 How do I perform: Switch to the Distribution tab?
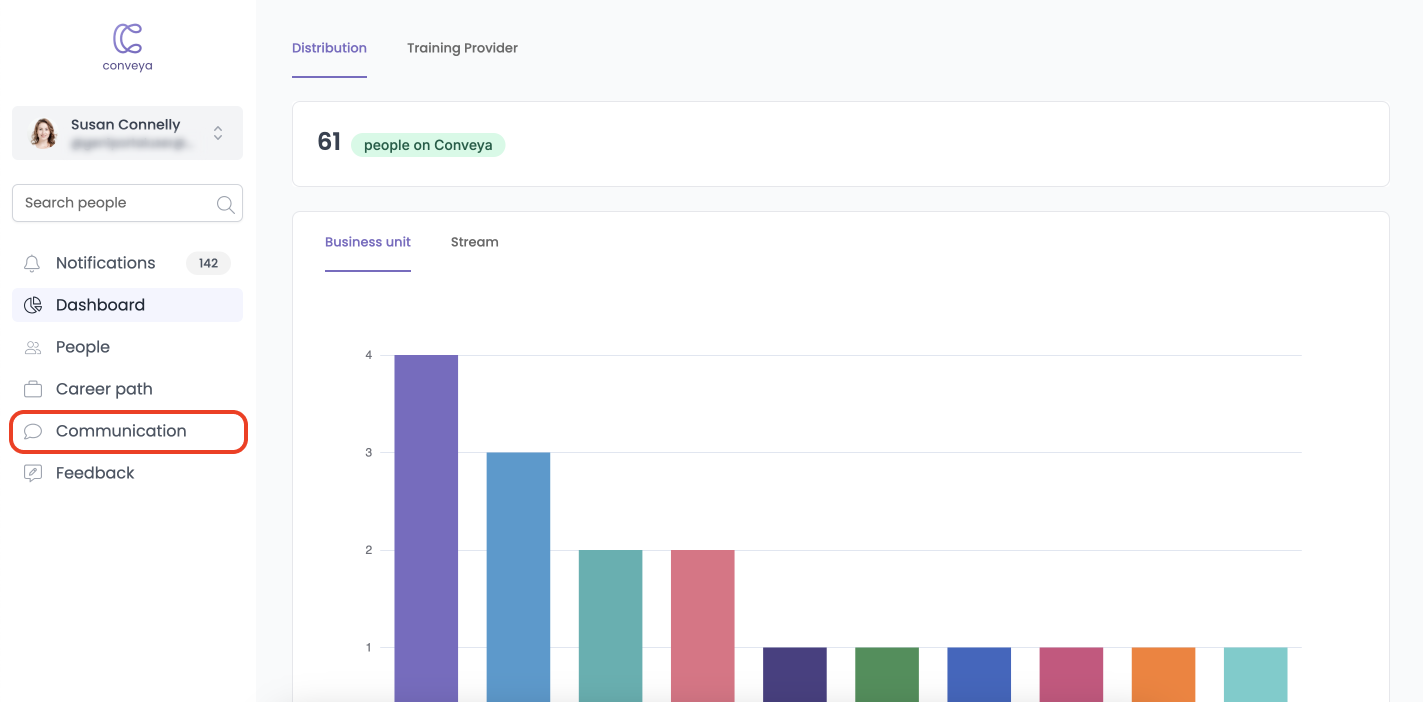(329, 48)
